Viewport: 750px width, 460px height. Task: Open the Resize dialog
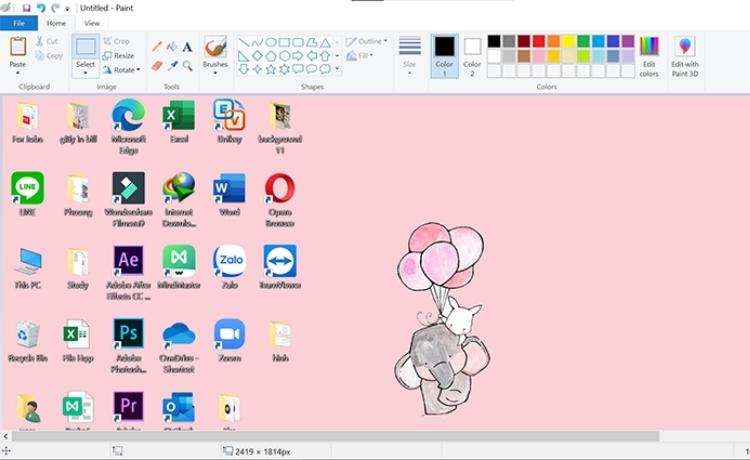pyautogui.click(x=118, y=55)
